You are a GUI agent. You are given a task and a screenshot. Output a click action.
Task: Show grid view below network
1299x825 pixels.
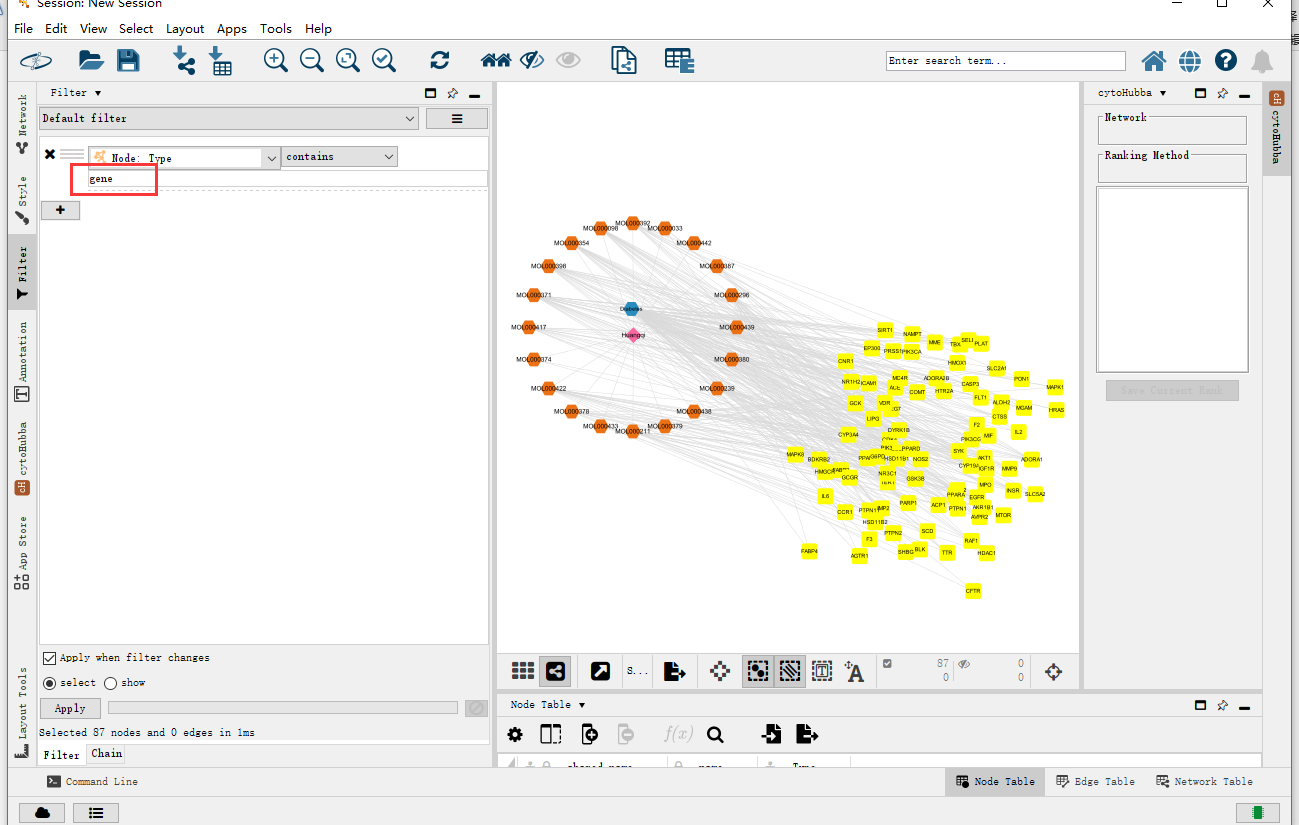tap(523, 671)
